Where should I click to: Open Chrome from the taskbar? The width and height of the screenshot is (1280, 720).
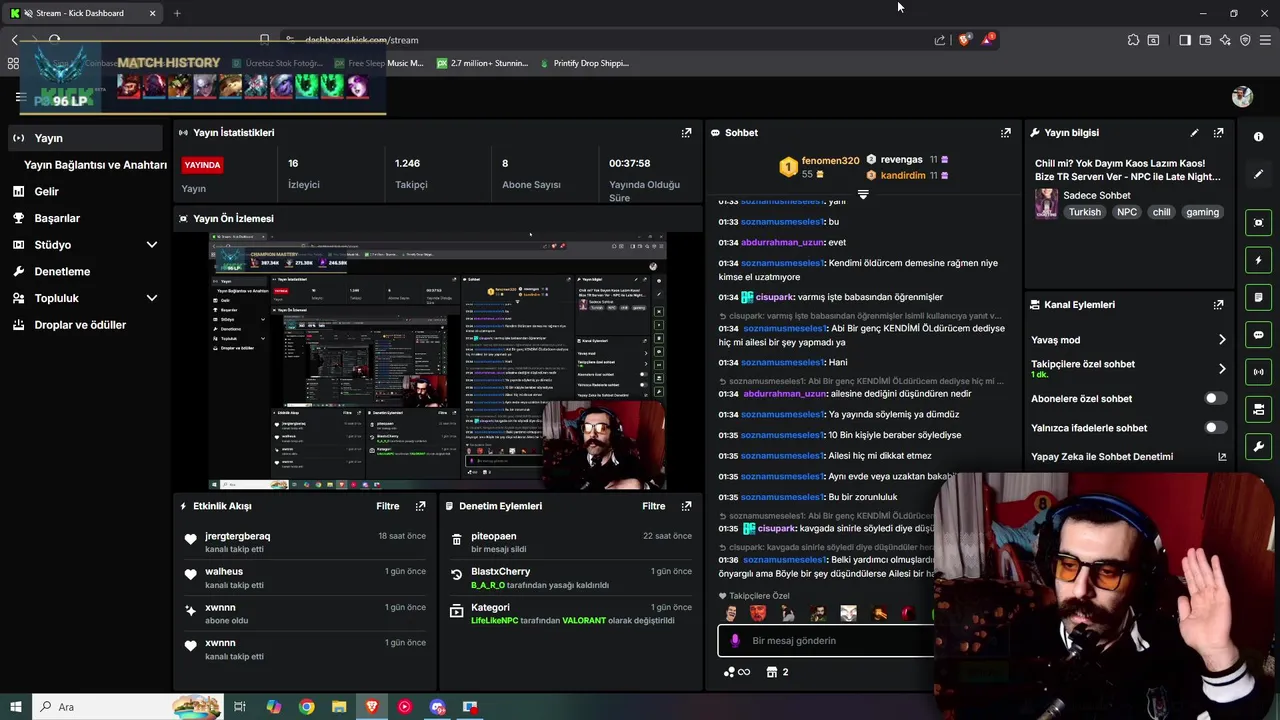(307, 707)
